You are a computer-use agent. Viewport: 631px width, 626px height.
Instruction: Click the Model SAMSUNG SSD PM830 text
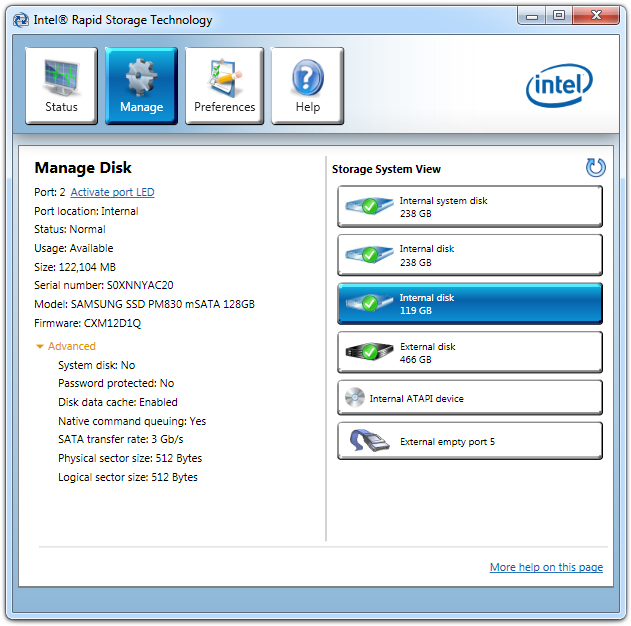click(x=144, y=304)
